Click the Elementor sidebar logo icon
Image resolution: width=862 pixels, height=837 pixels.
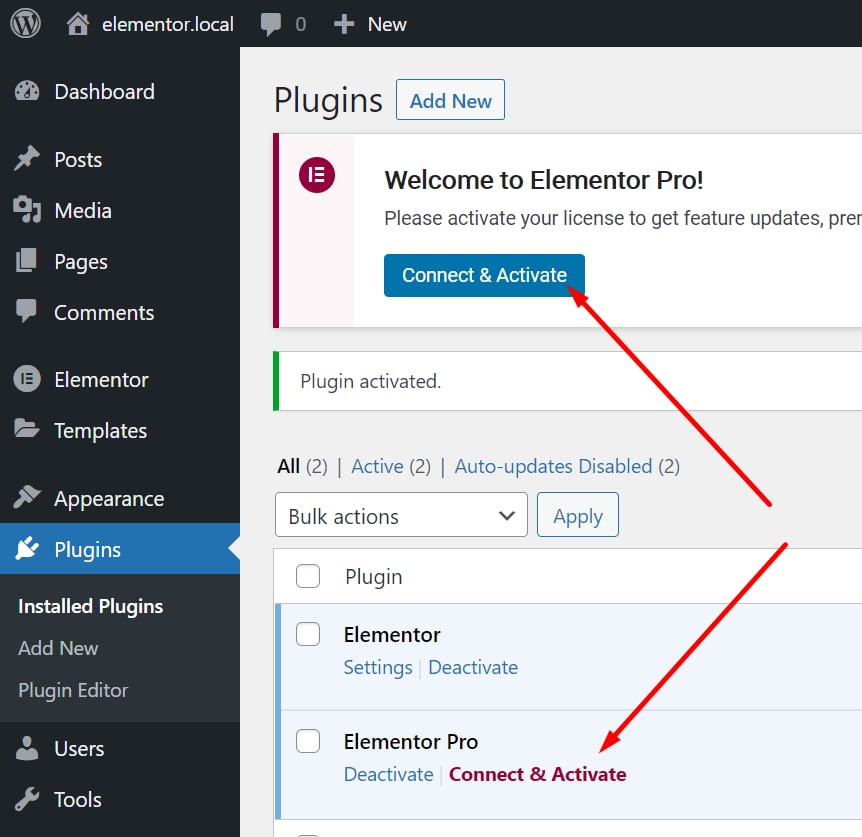point(27,379)
